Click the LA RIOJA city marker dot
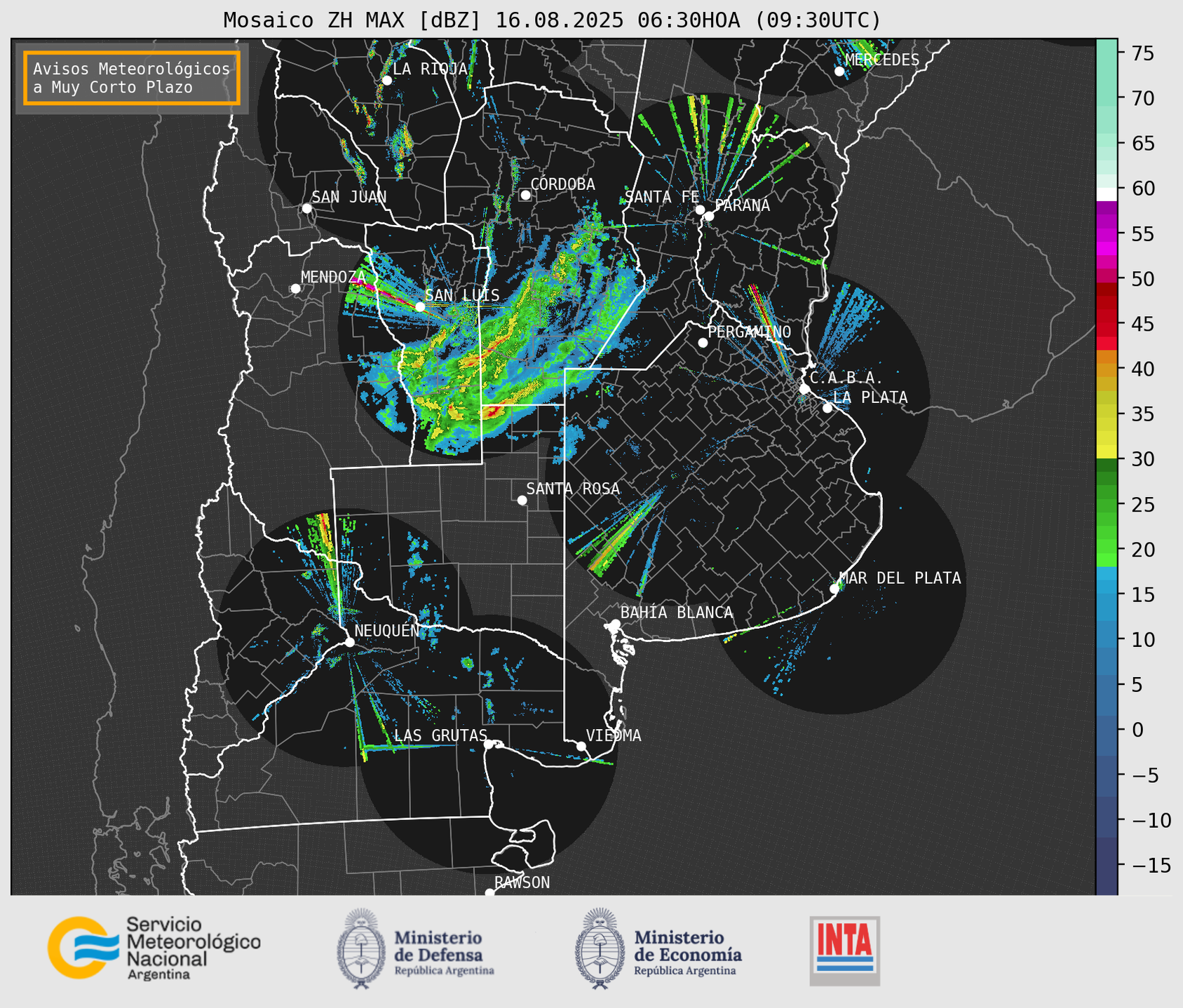 coord(386,81)
